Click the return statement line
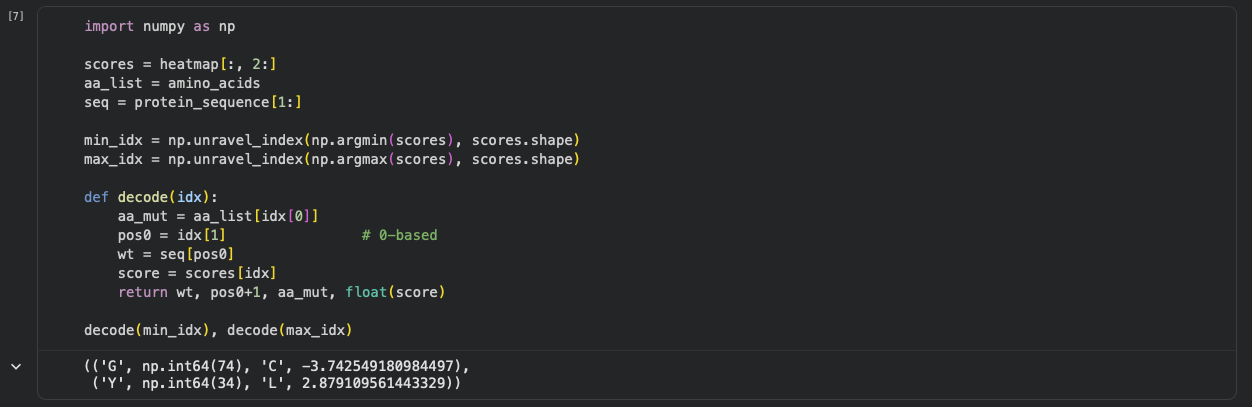Screen dimensions: 1252x407 tap(281, 292)
